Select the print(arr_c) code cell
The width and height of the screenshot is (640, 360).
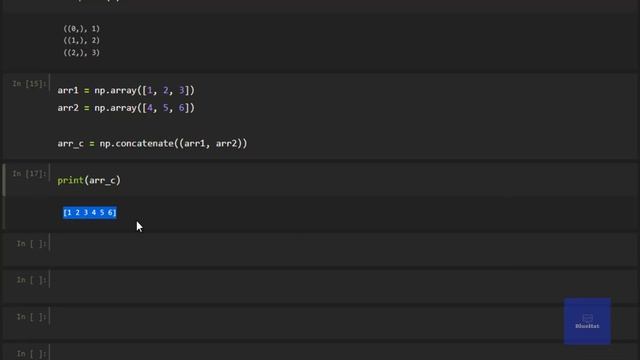[x=343, y=180]
